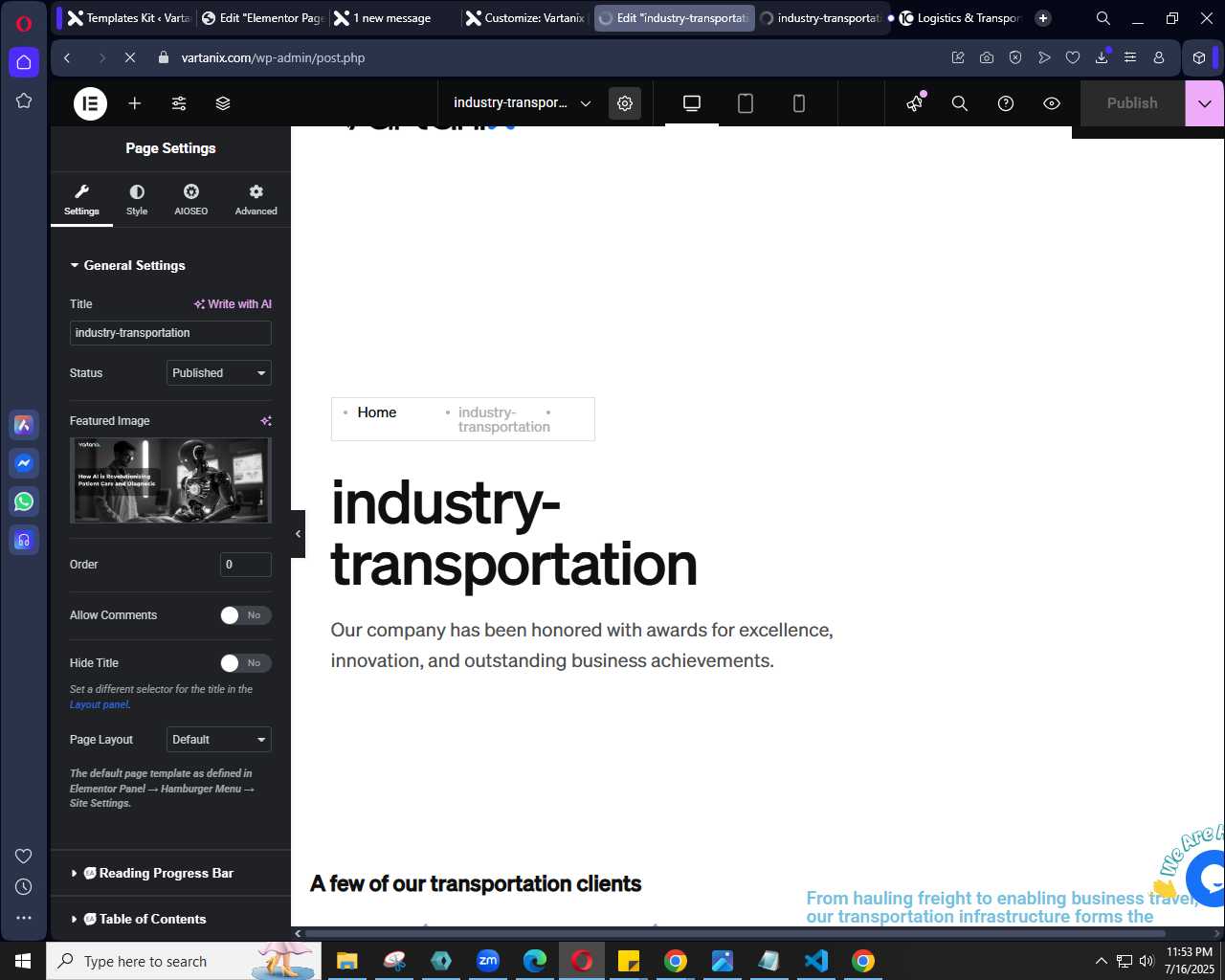This screenshot has height=980, width=1225.
Task: Switch to the Style tab
Action: (x=137, y=199)
